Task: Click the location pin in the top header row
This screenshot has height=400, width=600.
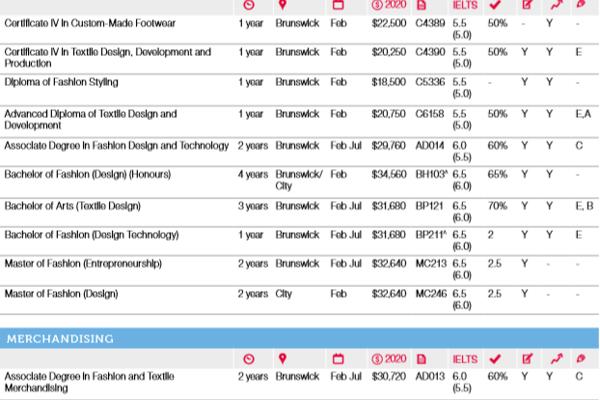Action: coord(283,5)
